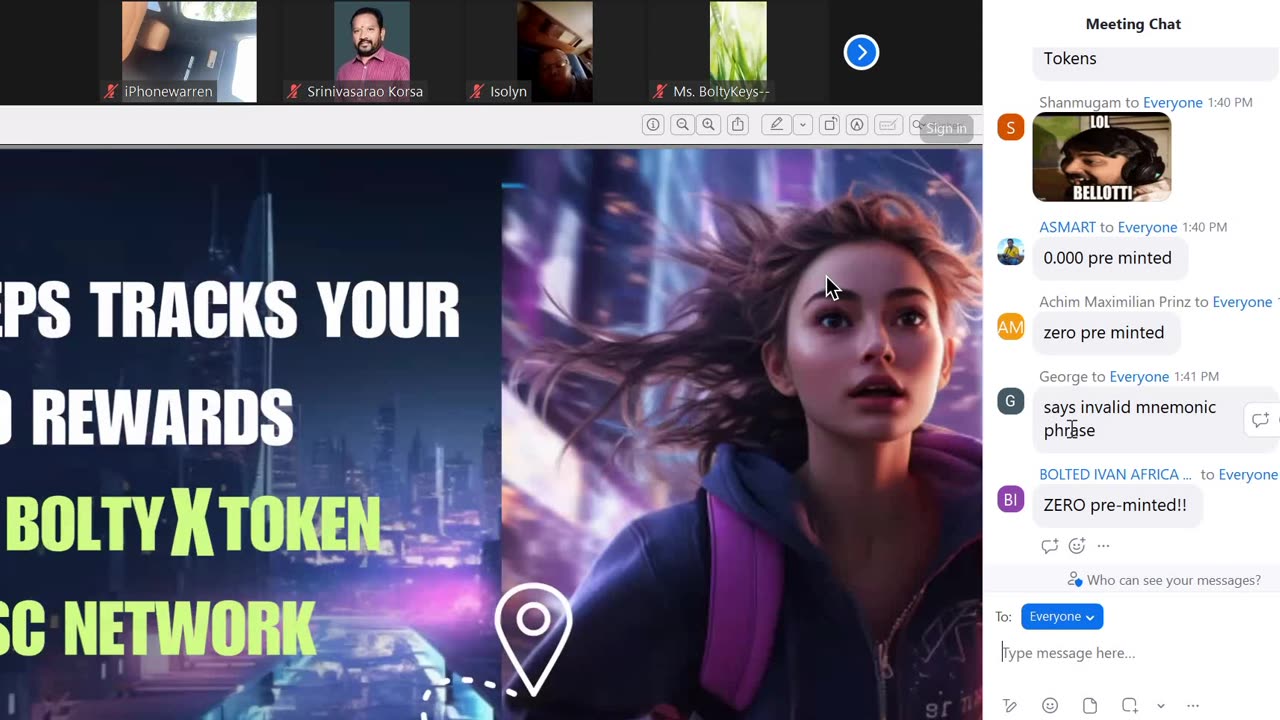Open Shanmugam's LOL Bellotti GIF
Screen dimensions: 1280x720
point(1101,157)
